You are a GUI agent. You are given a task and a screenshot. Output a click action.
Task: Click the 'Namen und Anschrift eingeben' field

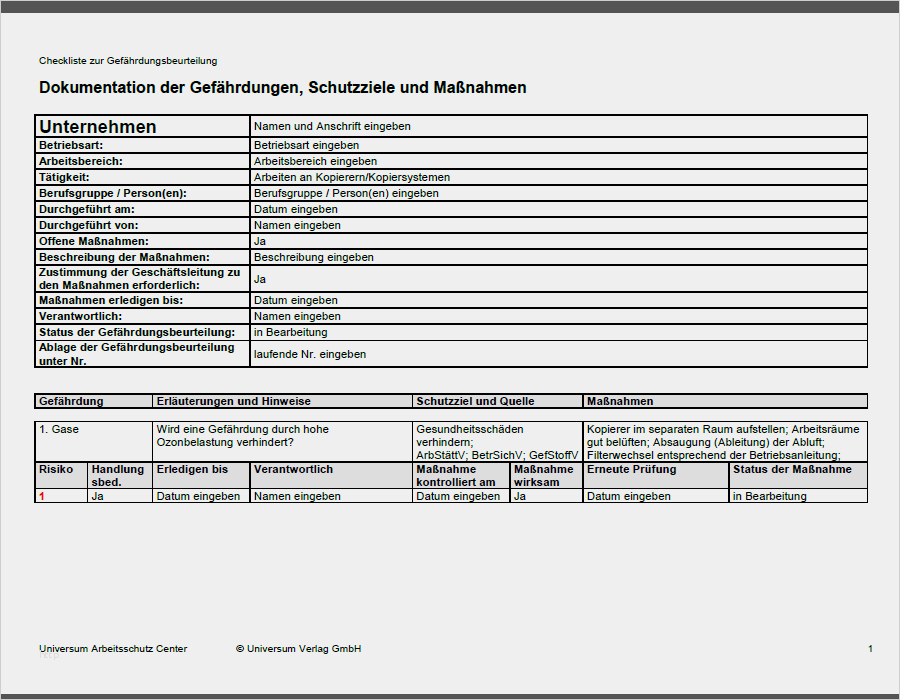click(x=558, y=126)
